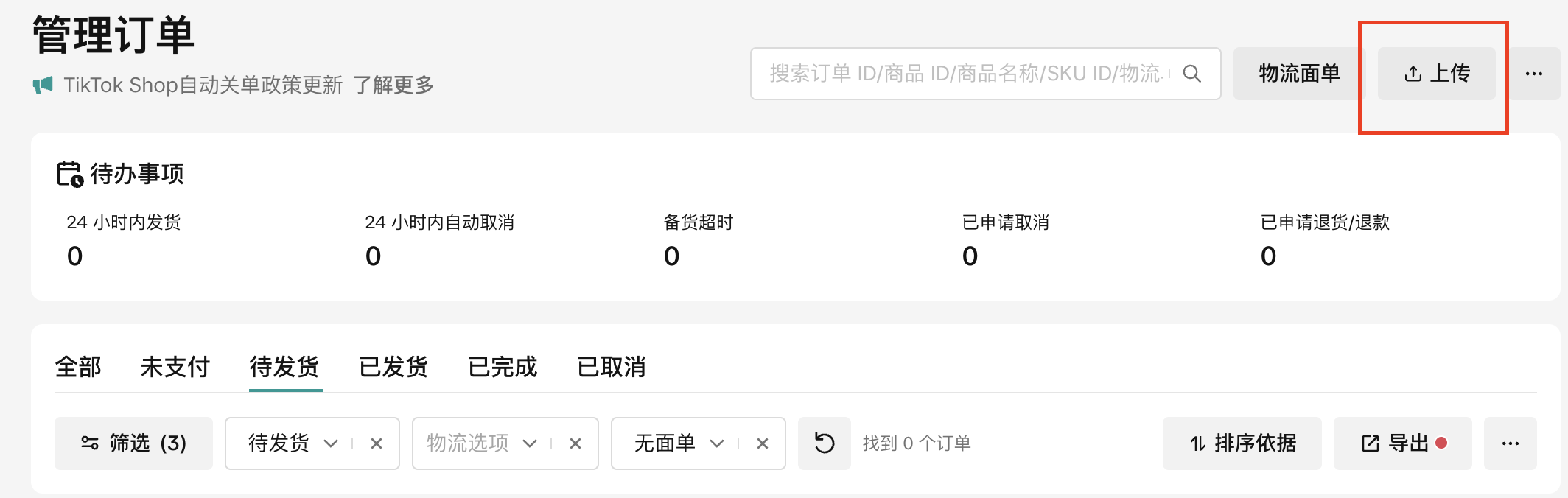Click the order search input field
The image size is (1568, 498).
(x=965, y=74)
